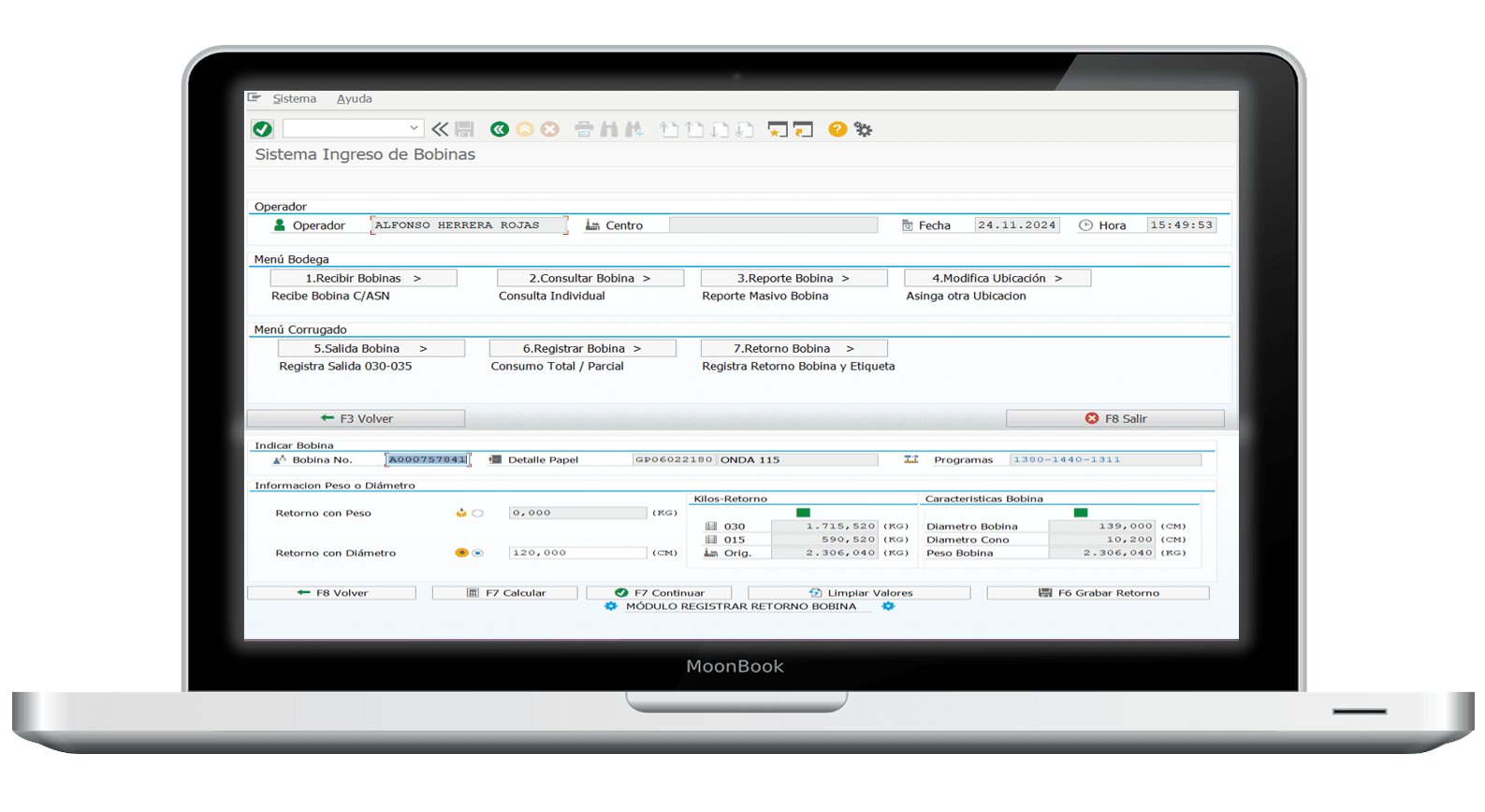Click the Orig. kilos value field
The height and width of the screenshot is (812, 1485).
click(824, 553)
